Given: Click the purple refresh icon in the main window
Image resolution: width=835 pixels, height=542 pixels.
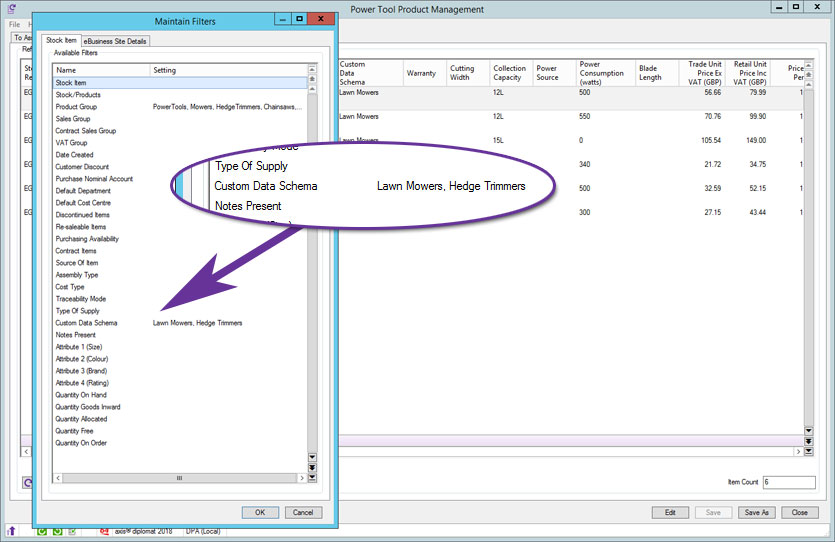Looking at the screenshot, I should [x=27, y=482].
